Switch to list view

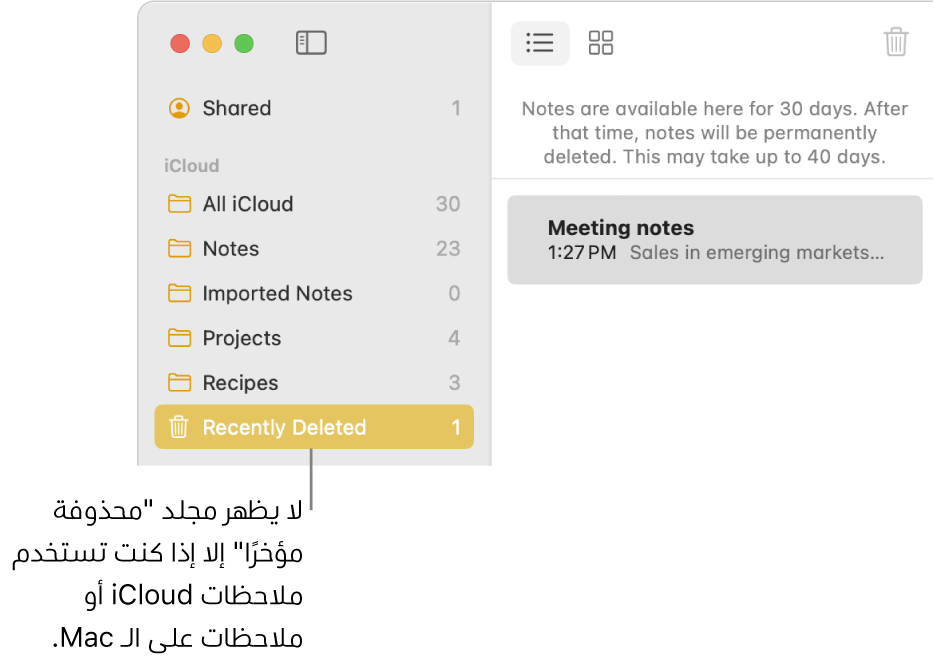click(x=540, y=43)
